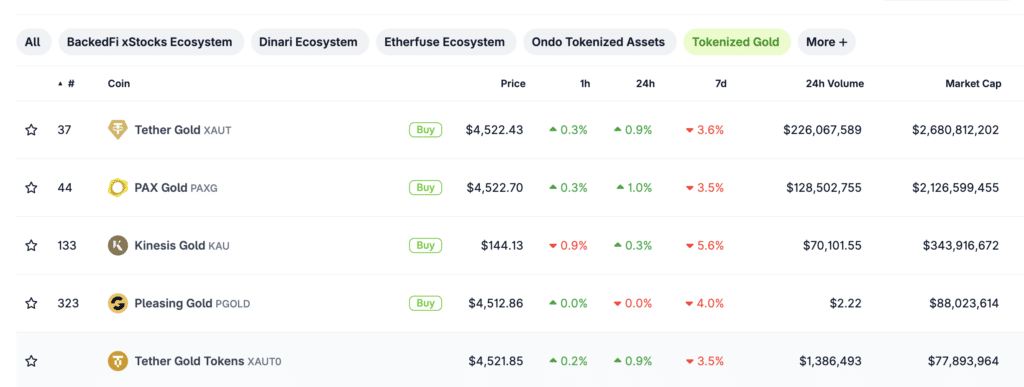Click the Kinesis Gold KAU logo
Screen dimensions: 1024x387
pyautogui.click(x=118, y=245)
